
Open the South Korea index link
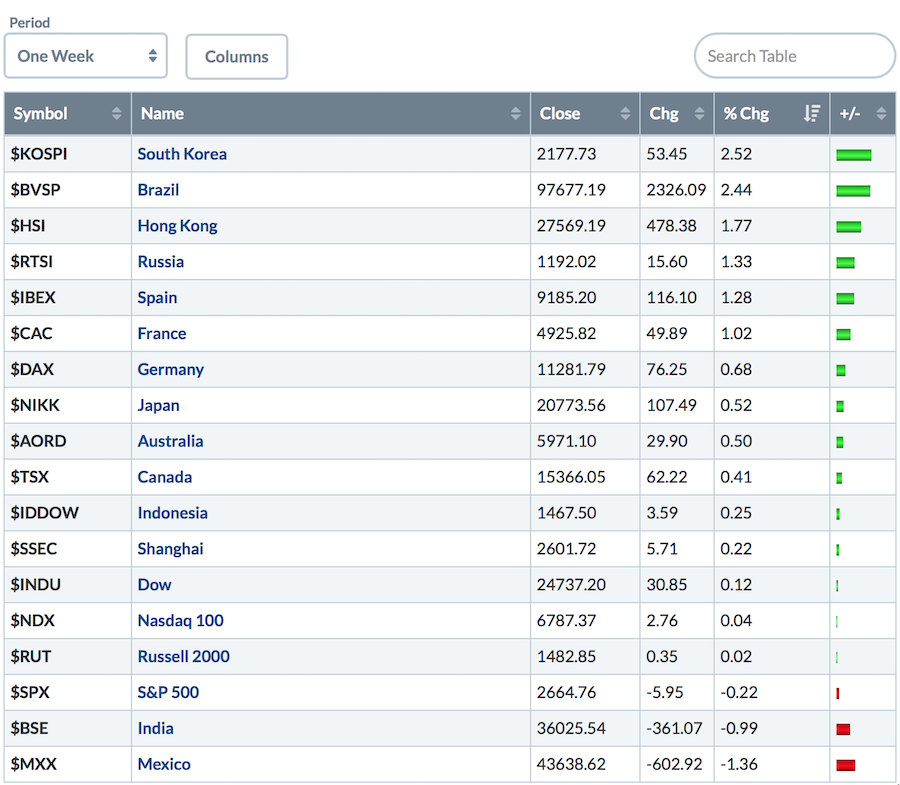182,154
